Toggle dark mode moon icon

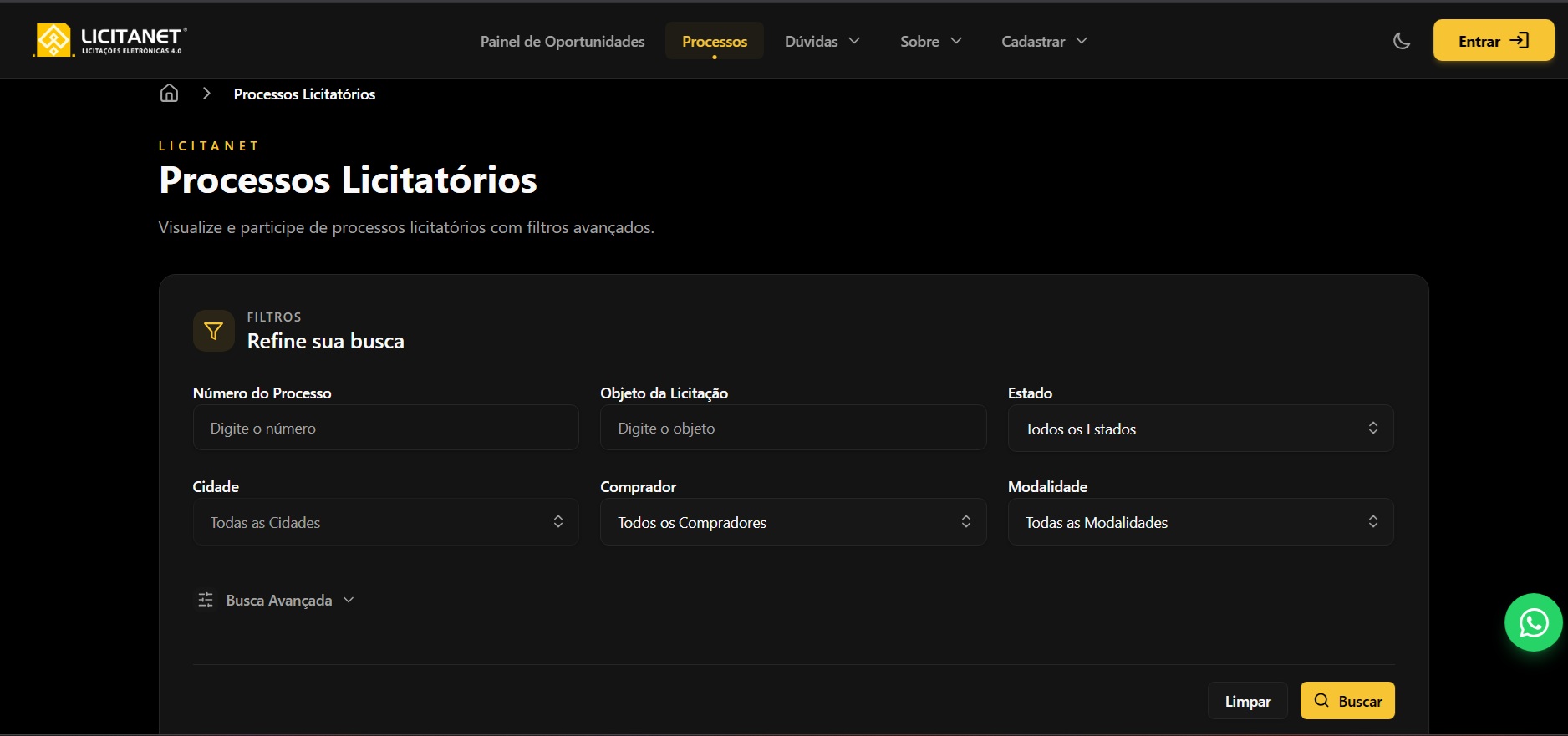[x=1402, y=41]
